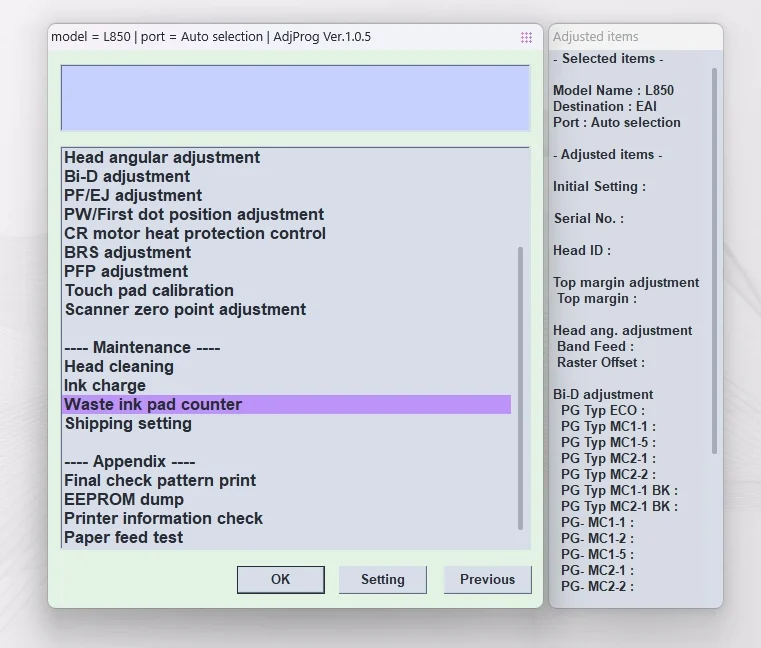Select Waste ink pad counter item
761x648 pixels.
[x=286, y=404]
